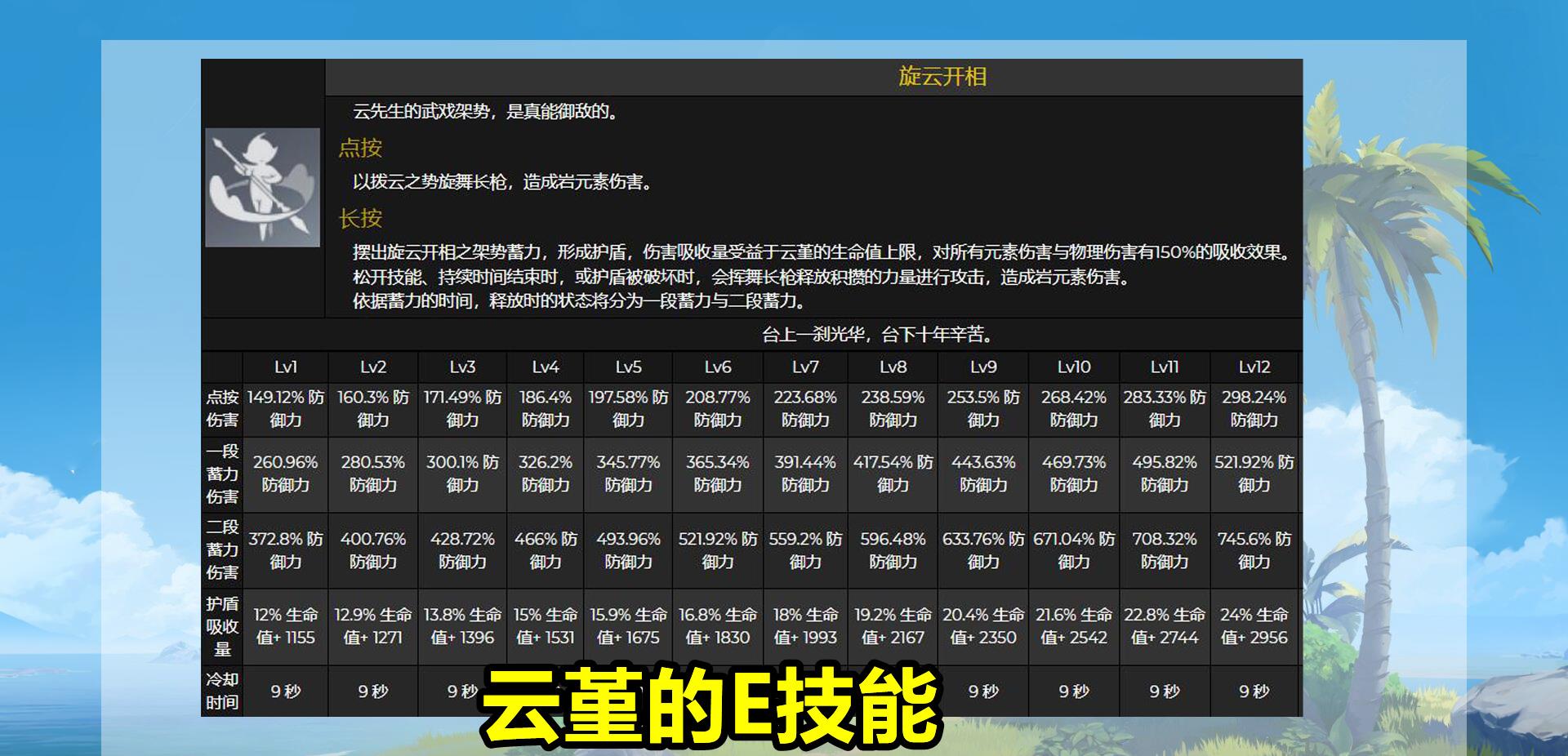Click the 223.68% 防御力 cell
This screenshot has height=756, width=1568.
click(x=805, y=409)
